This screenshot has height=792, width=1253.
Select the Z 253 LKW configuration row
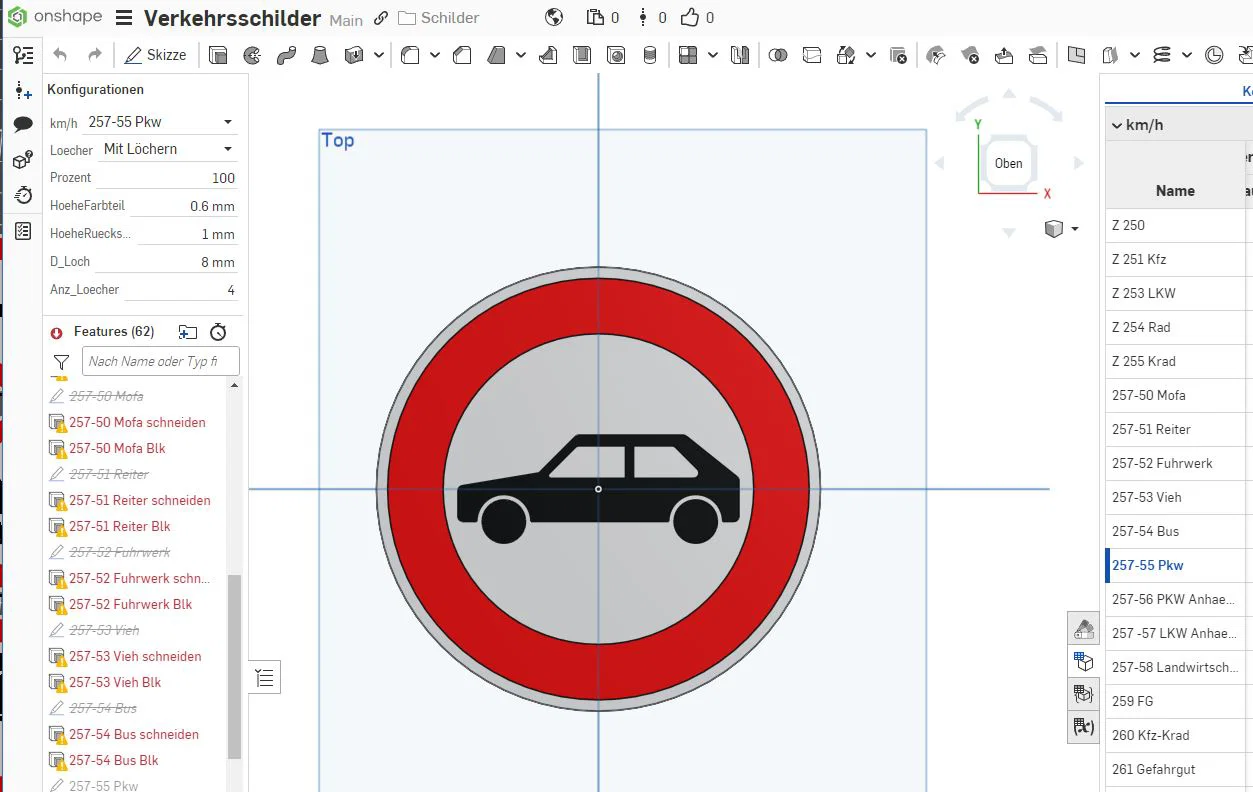1144,293
